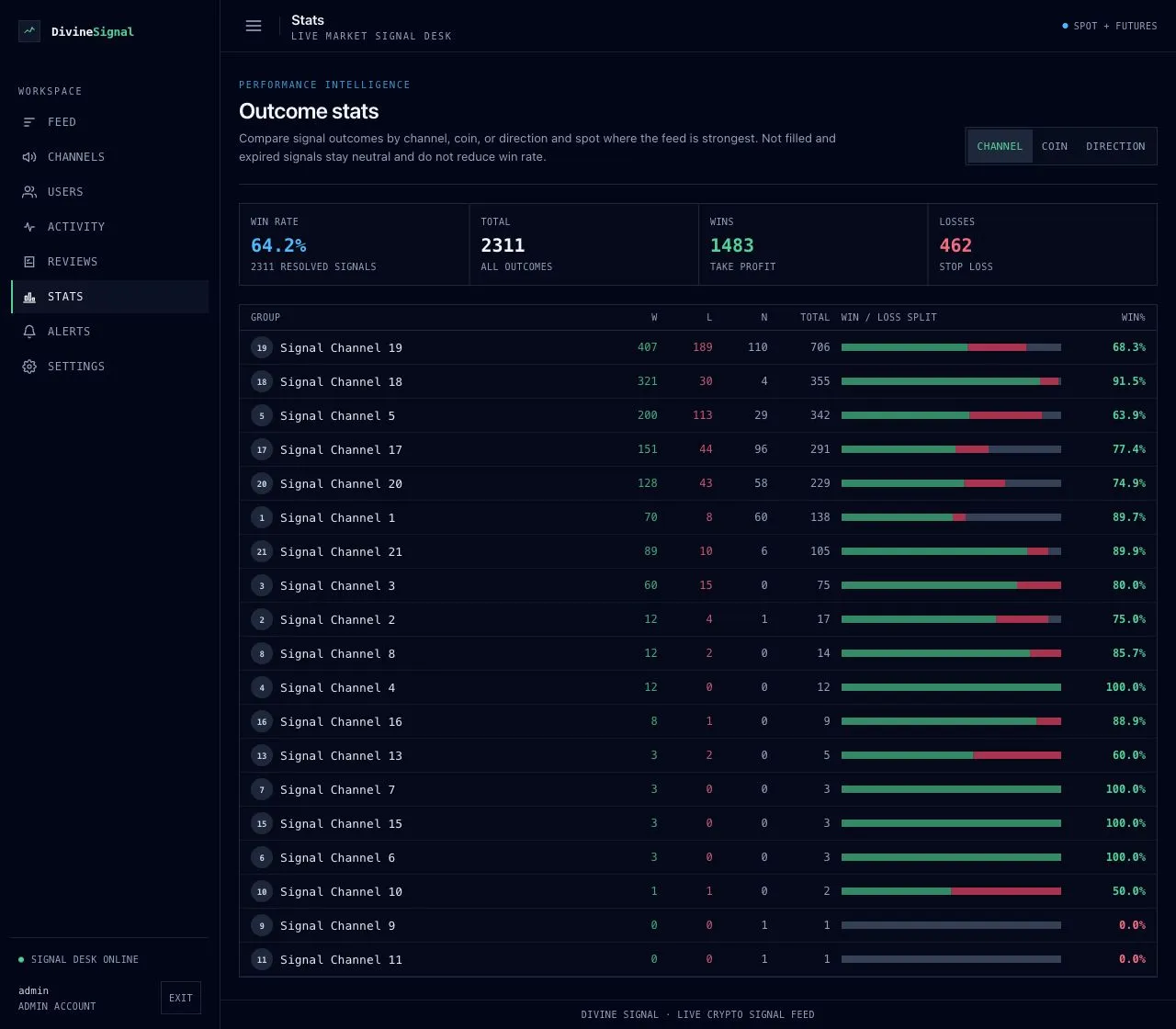Open the Channels megaphone icon
Image resolution: width=1176 pixels, height=1029 pixels.
[x=29, y=157]
